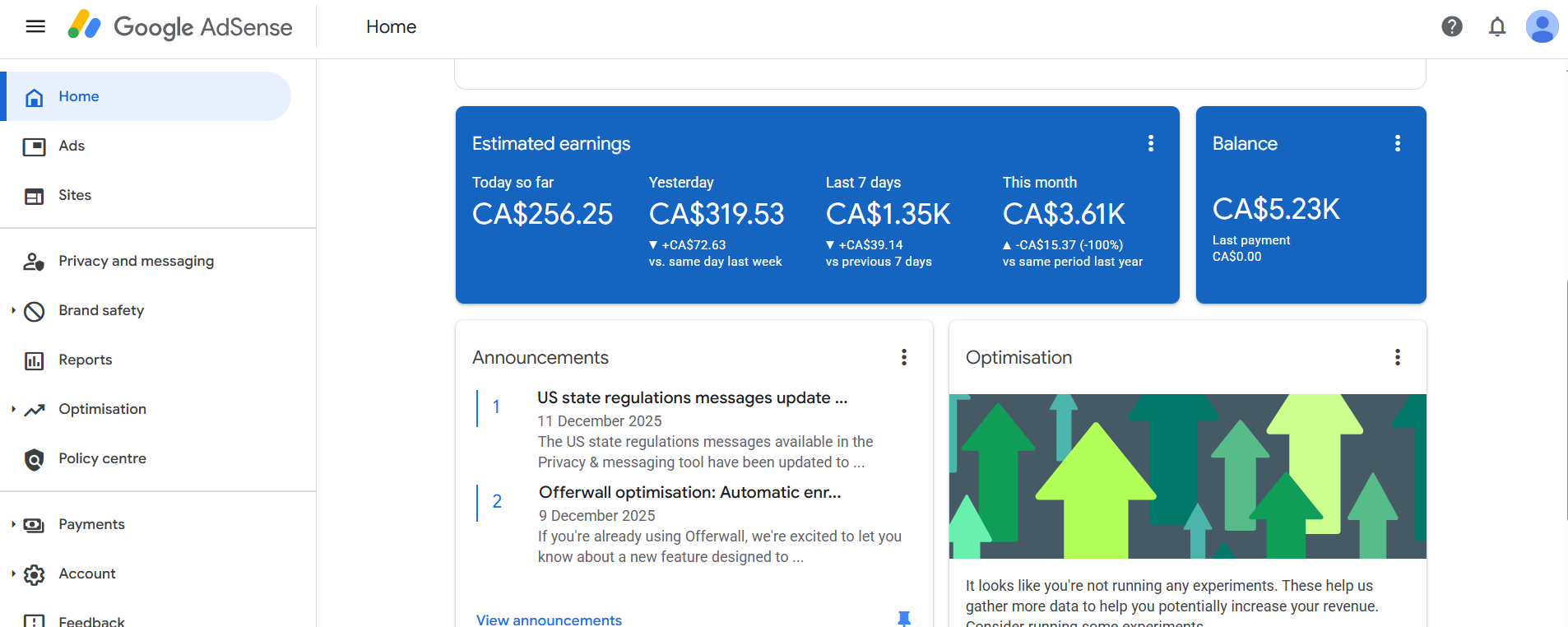This screenshot has height=627, width=1568.
Task: Click announcement number 2 marker
Action: [x=497, y=501]
